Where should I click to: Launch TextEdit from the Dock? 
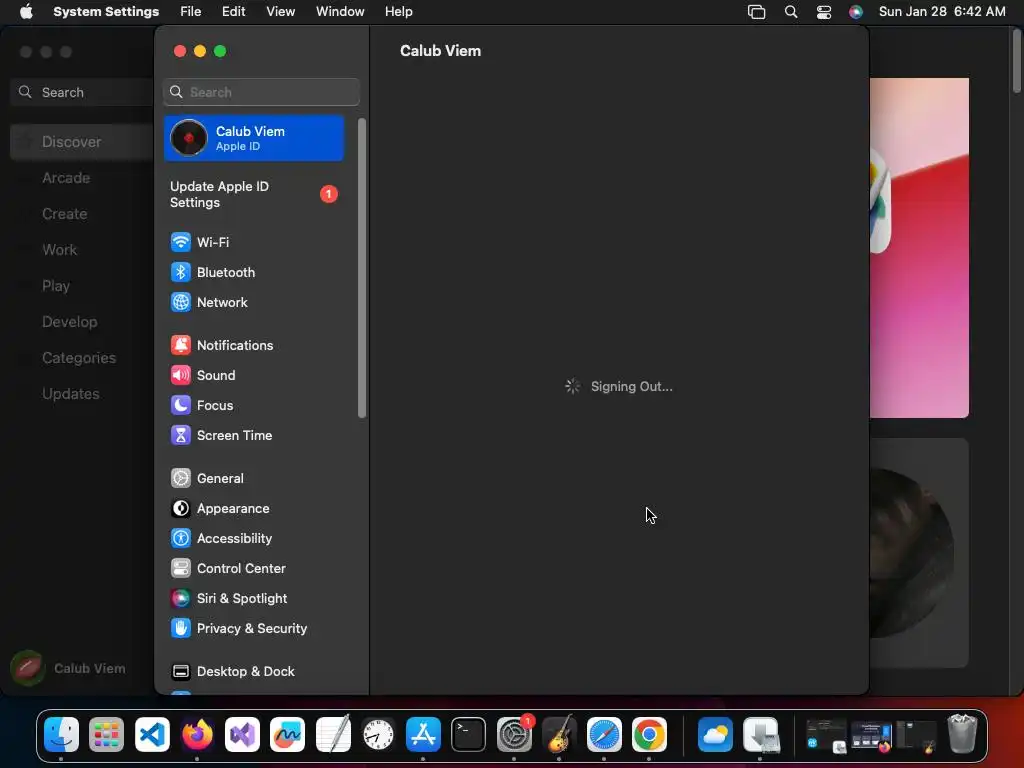[x=333, y=735]
